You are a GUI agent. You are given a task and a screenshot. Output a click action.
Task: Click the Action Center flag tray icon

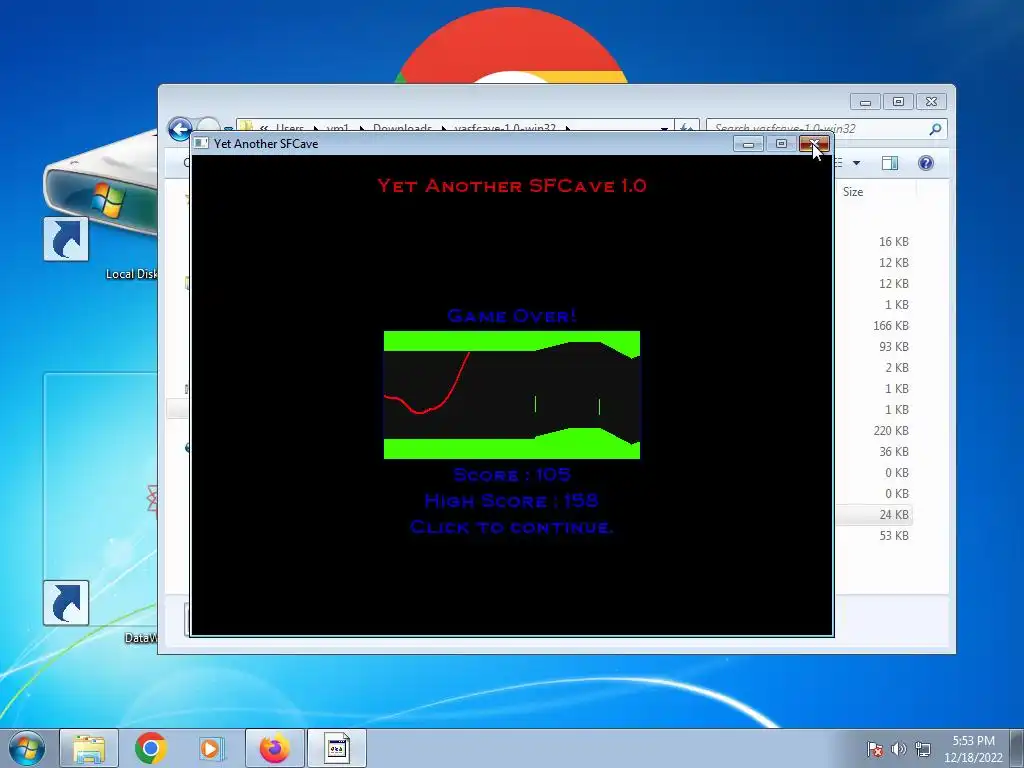pyautogui.click(x=875, y=749)
